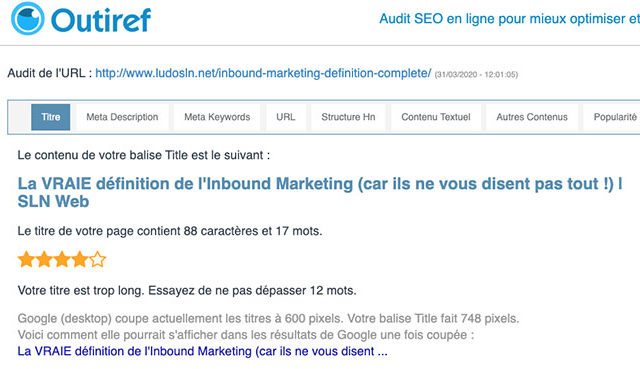Click the Outiref eye logo icon
The width and height of the screenshot is (640, 369).
[x=27, y=18]
